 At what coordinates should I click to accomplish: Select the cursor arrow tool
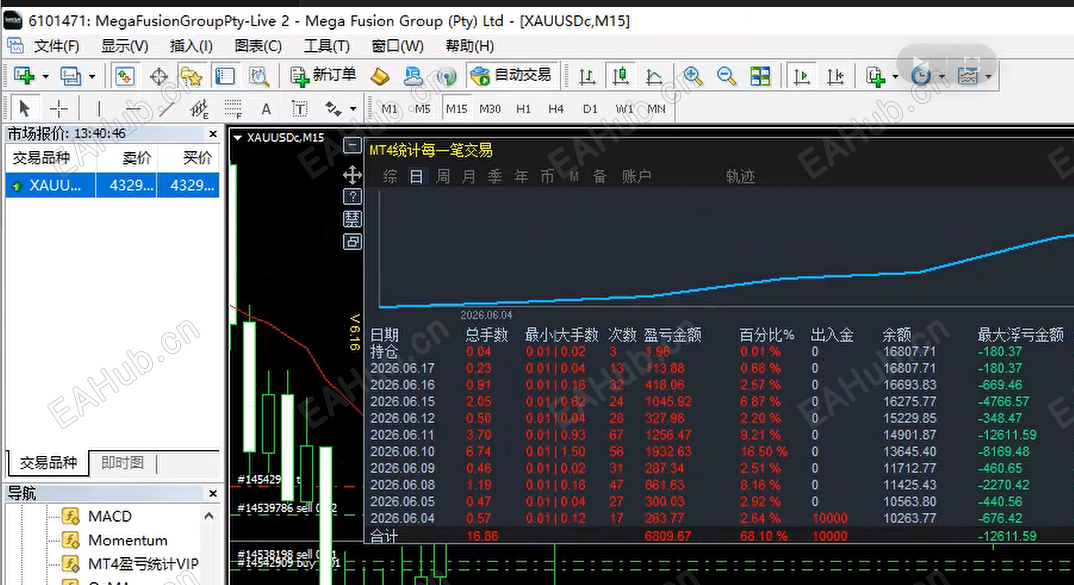click(25, 108)
